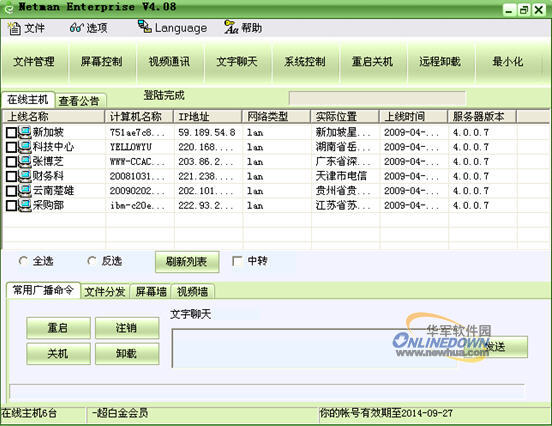The height and width of the screenshot is (426, 552).
Task: Click the computer icon beside 采购部
Action: point(25,205)
